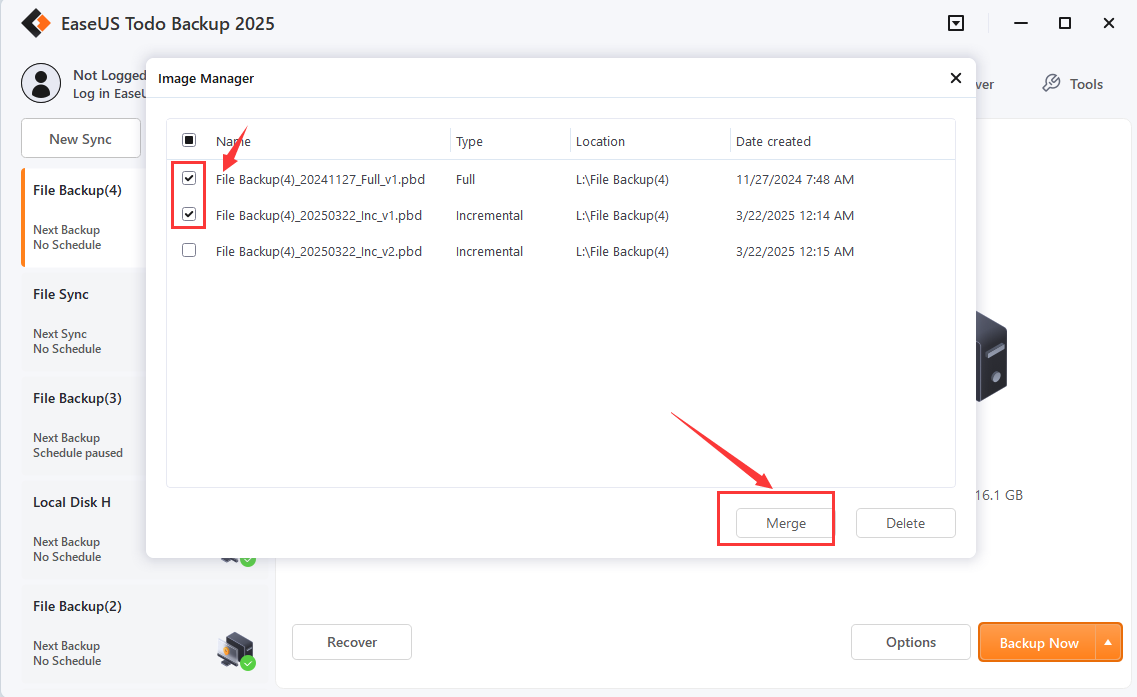The width and height of the screenshot is (1137, 697).
Task: Select the File Backup(4) task in sidebar
Action: pos(85,218)
